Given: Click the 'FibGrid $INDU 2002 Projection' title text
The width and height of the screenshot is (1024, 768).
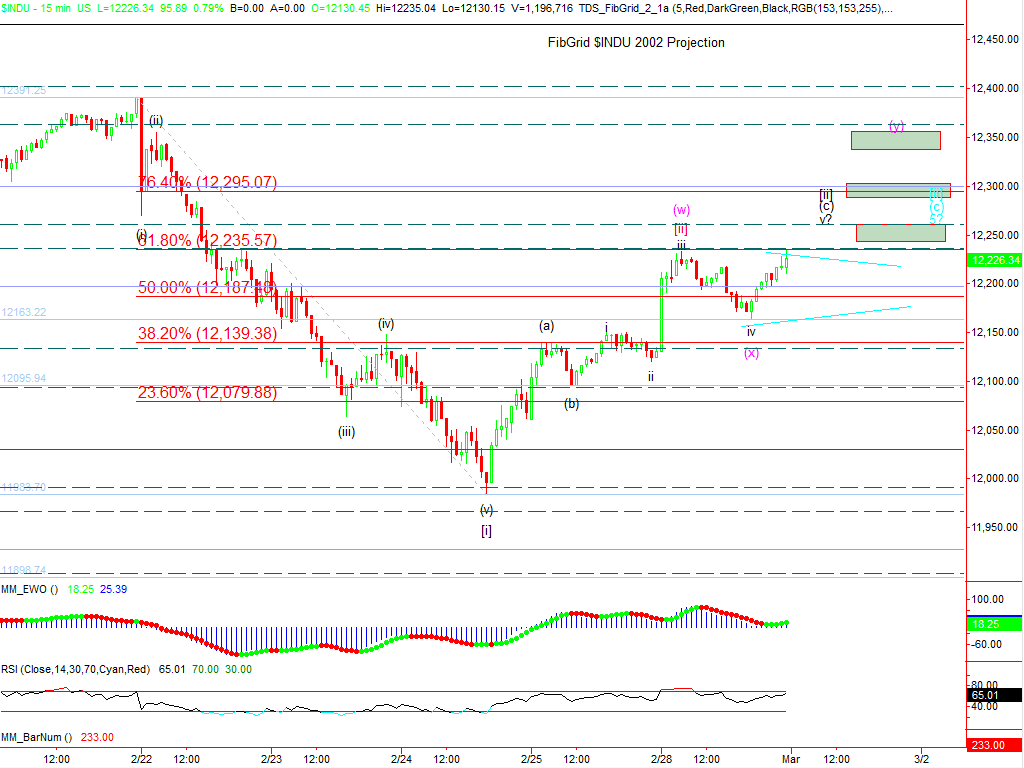Looking at the screenshot, I should 636,42.
